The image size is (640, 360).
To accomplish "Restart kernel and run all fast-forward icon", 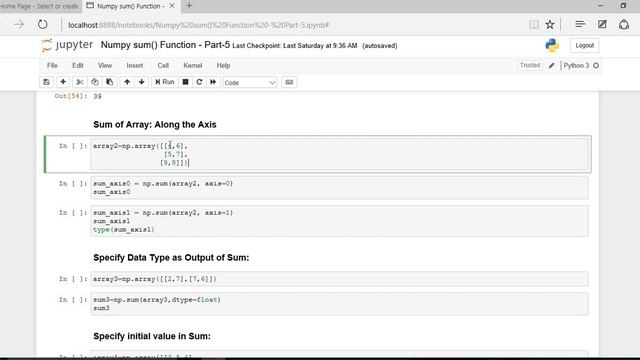I will coord(213,82).
